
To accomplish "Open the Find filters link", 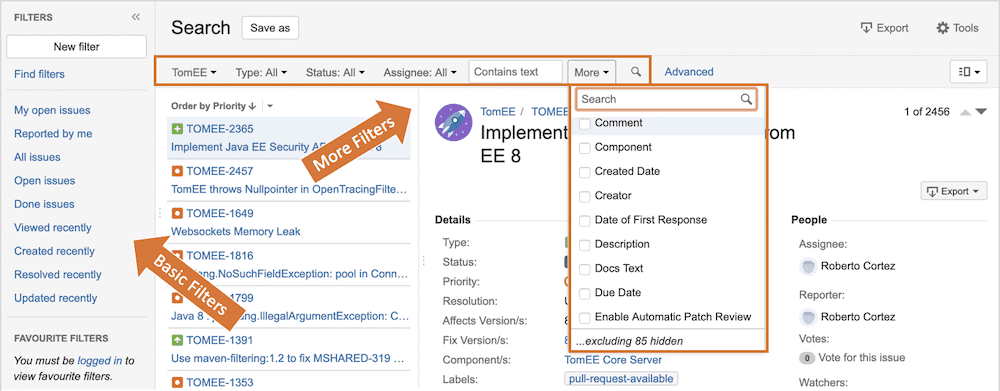I will click(x=40, y=75).
